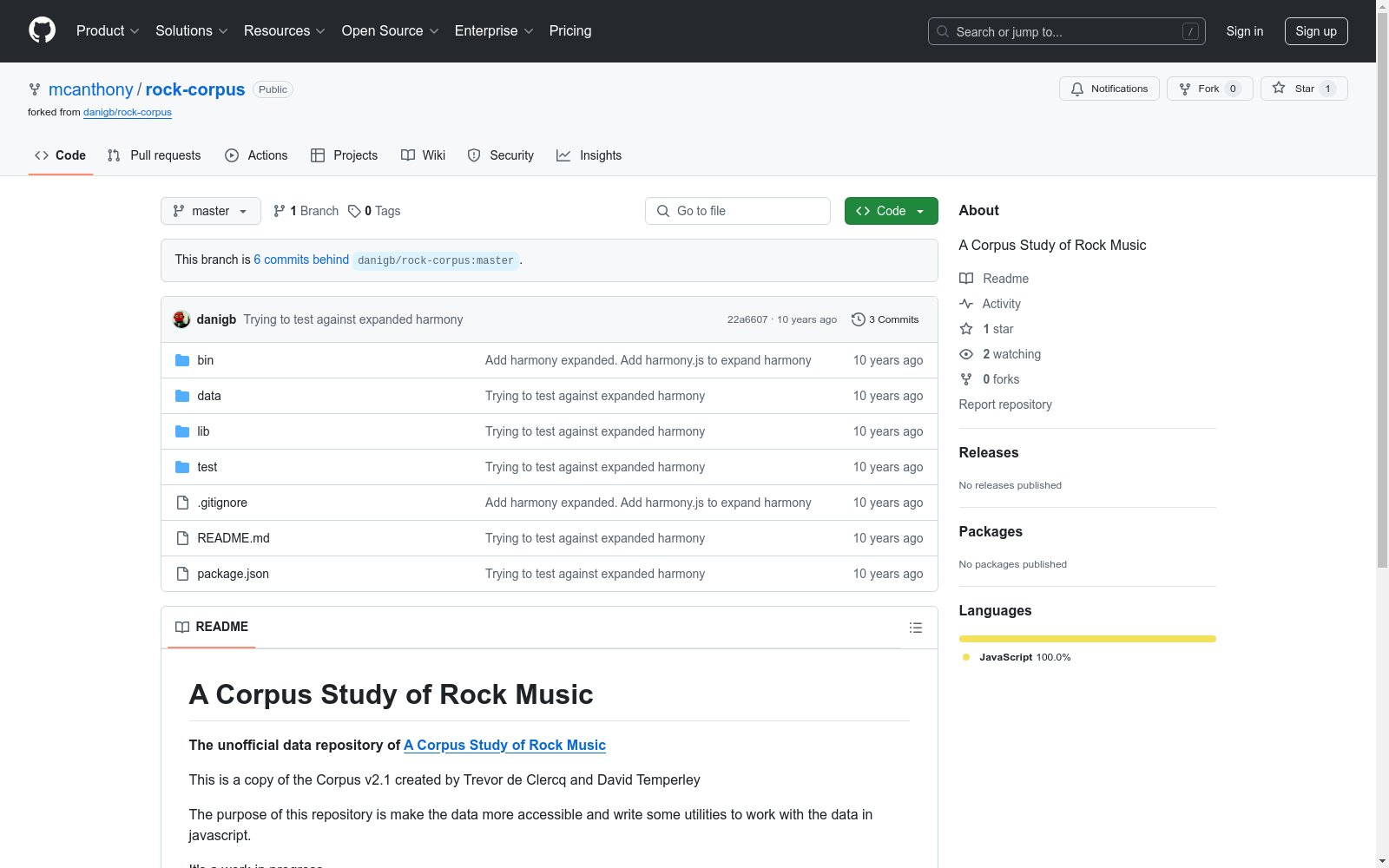The width and height of the screenshot is (1389, 868).
Task: Expand the Product menu
Action: point(108,30)
